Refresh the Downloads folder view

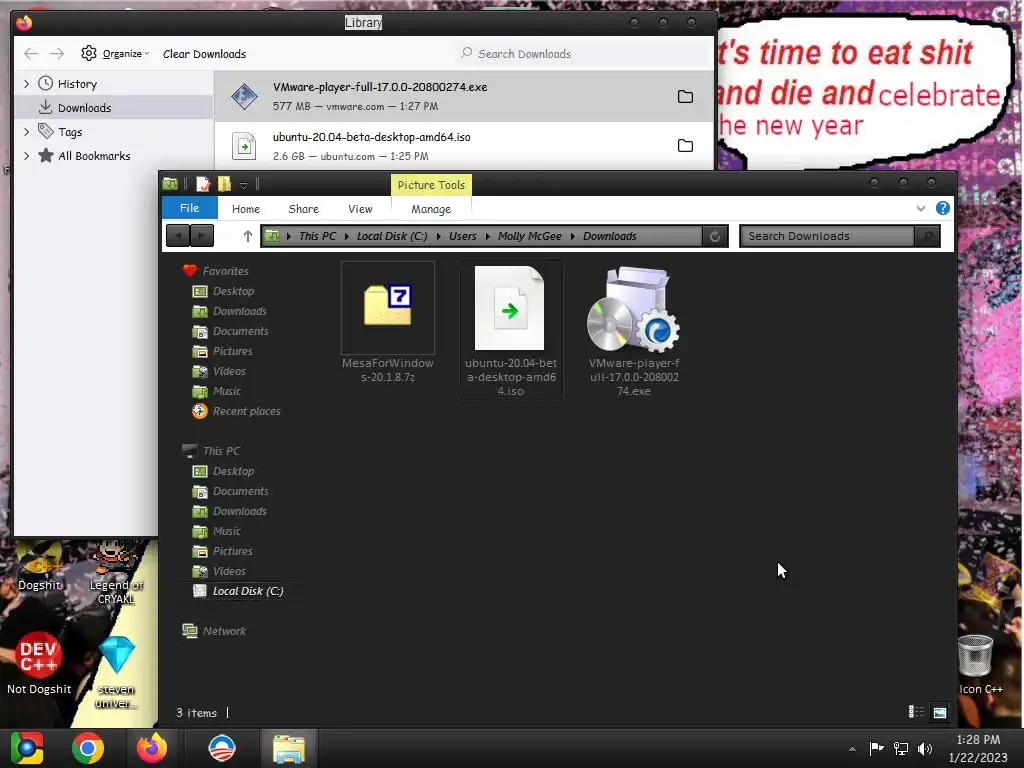click(x=715, y=236)
